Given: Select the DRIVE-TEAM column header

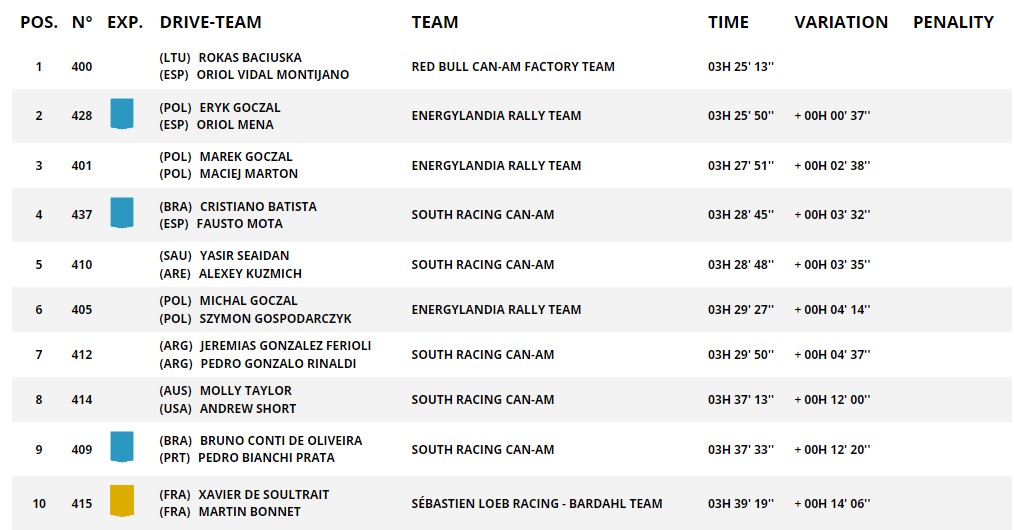Looking at the screenshot, I should point(211,22).
